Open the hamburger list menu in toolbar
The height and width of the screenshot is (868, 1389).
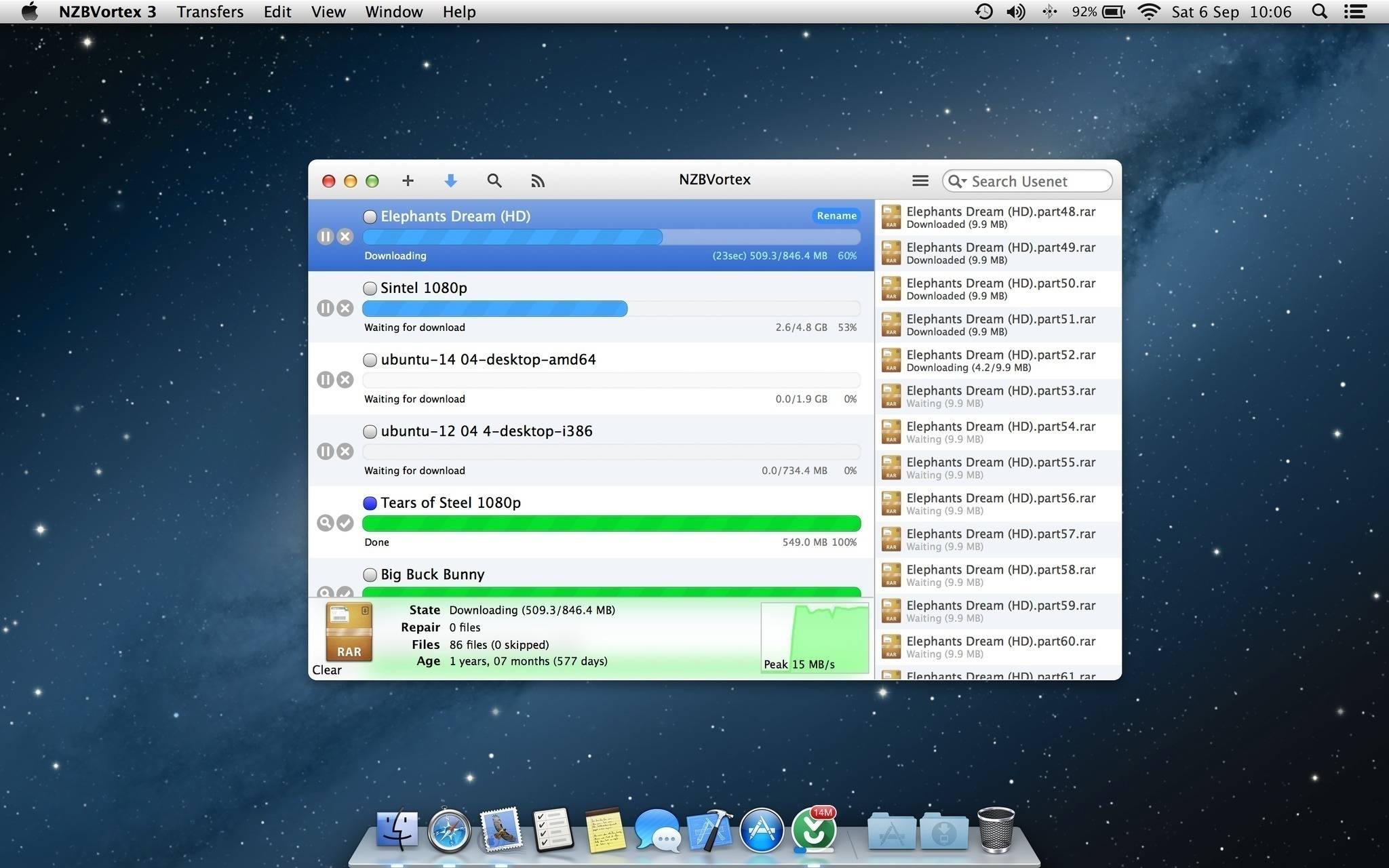920,180
